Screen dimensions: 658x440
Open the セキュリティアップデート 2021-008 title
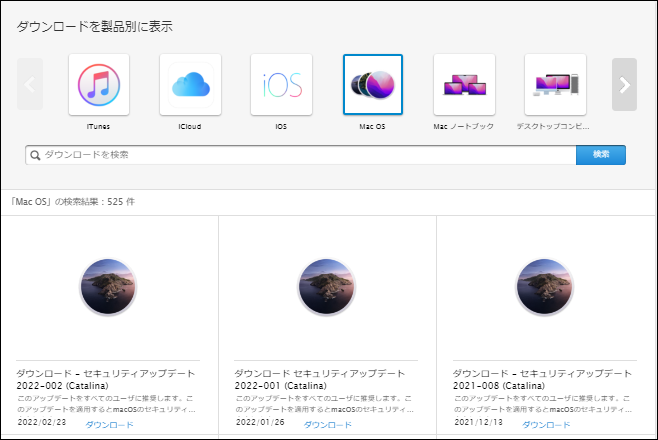(541, 378)
